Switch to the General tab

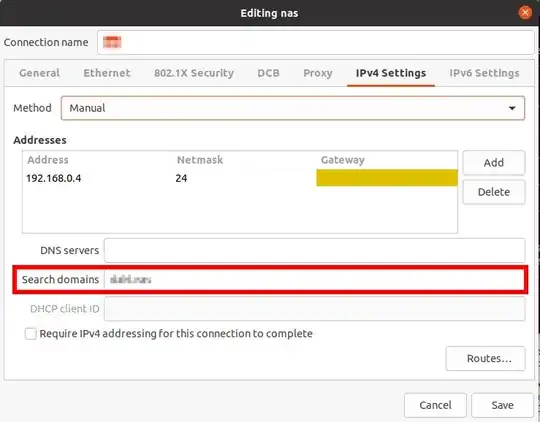(x=40, y=73)
